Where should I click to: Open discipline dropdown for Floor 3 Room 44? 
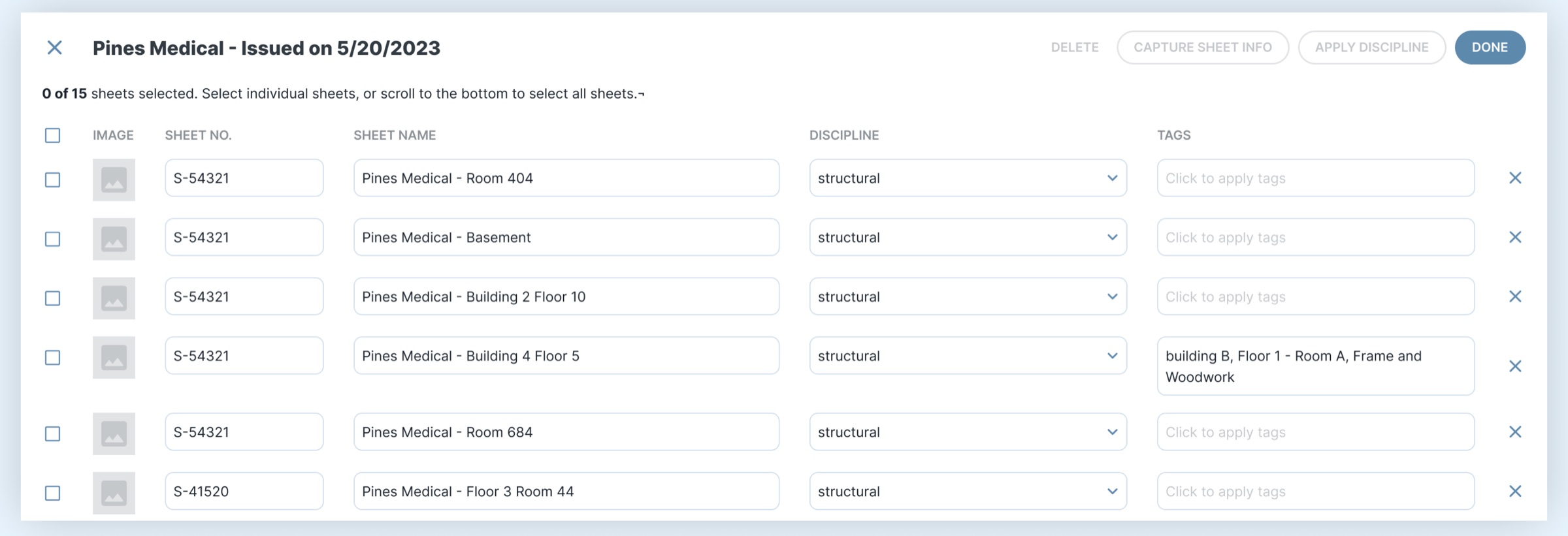pos(968,492)
